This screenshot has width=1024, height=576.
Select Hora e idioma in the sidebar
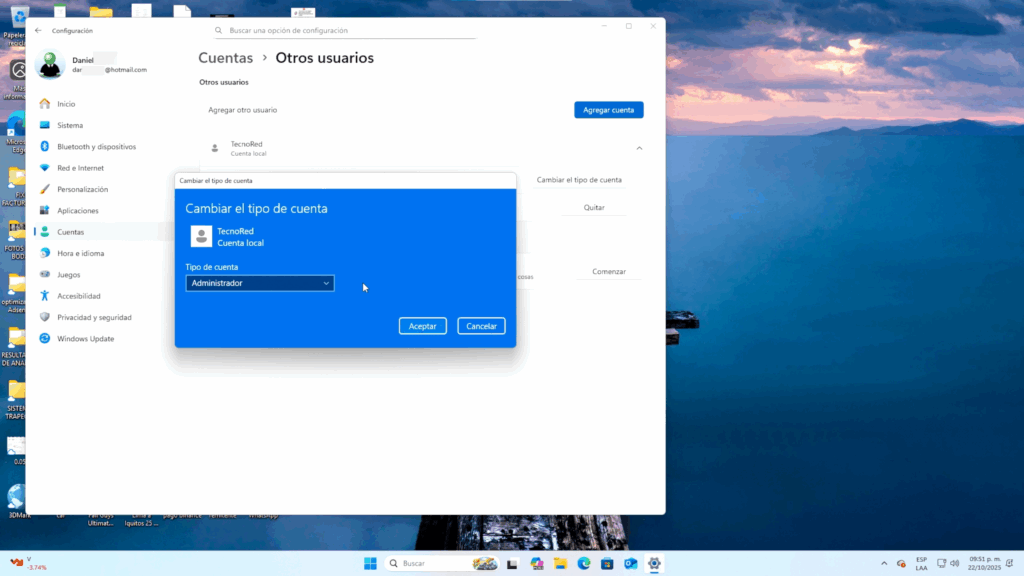click(x=80, y=254)
